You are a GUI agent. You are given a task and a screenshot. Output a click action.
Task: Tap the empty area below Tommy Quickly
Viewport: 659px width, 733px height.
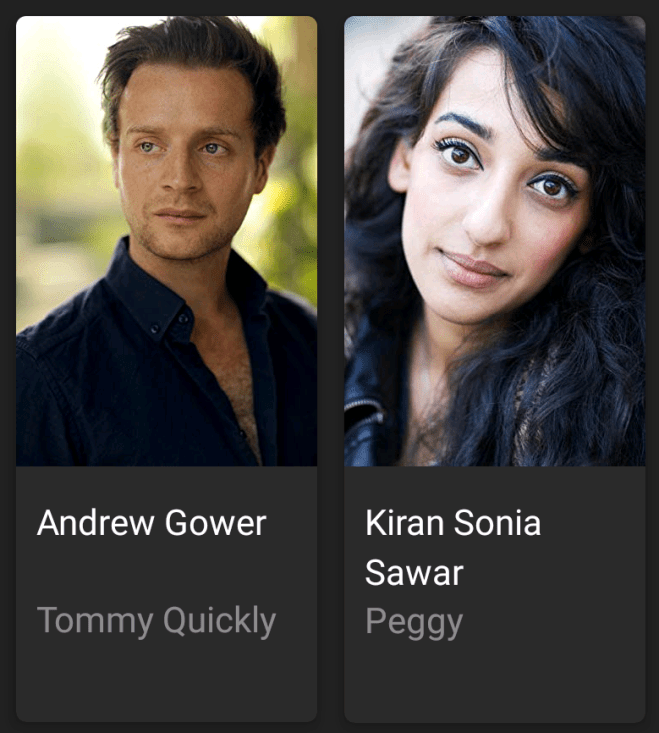pos(166,678)
